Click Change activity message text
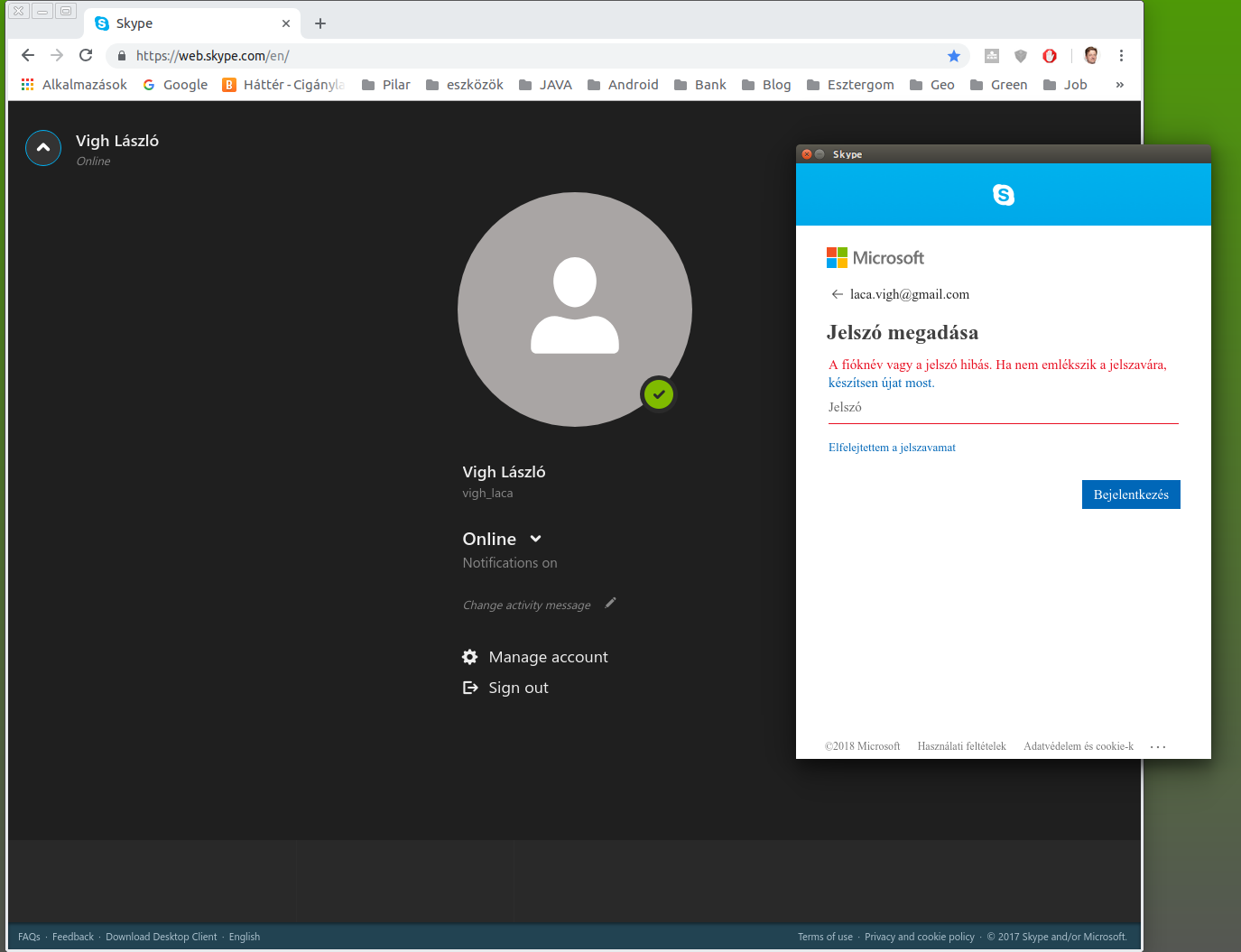 tap(527, 605)
